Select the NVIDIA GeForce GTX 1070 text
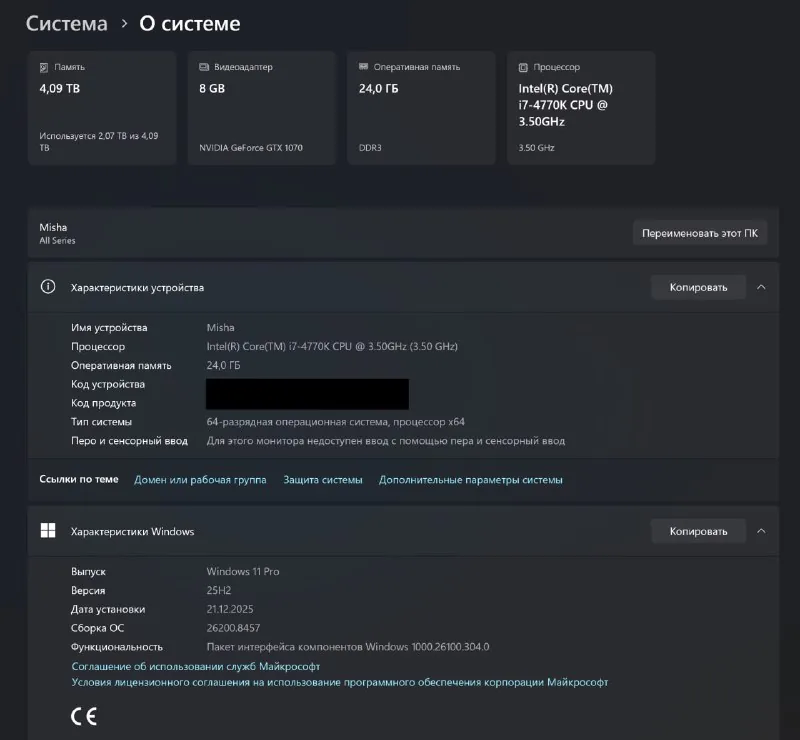This screenshot has width=800, height=740. click(x=251, y=148)
